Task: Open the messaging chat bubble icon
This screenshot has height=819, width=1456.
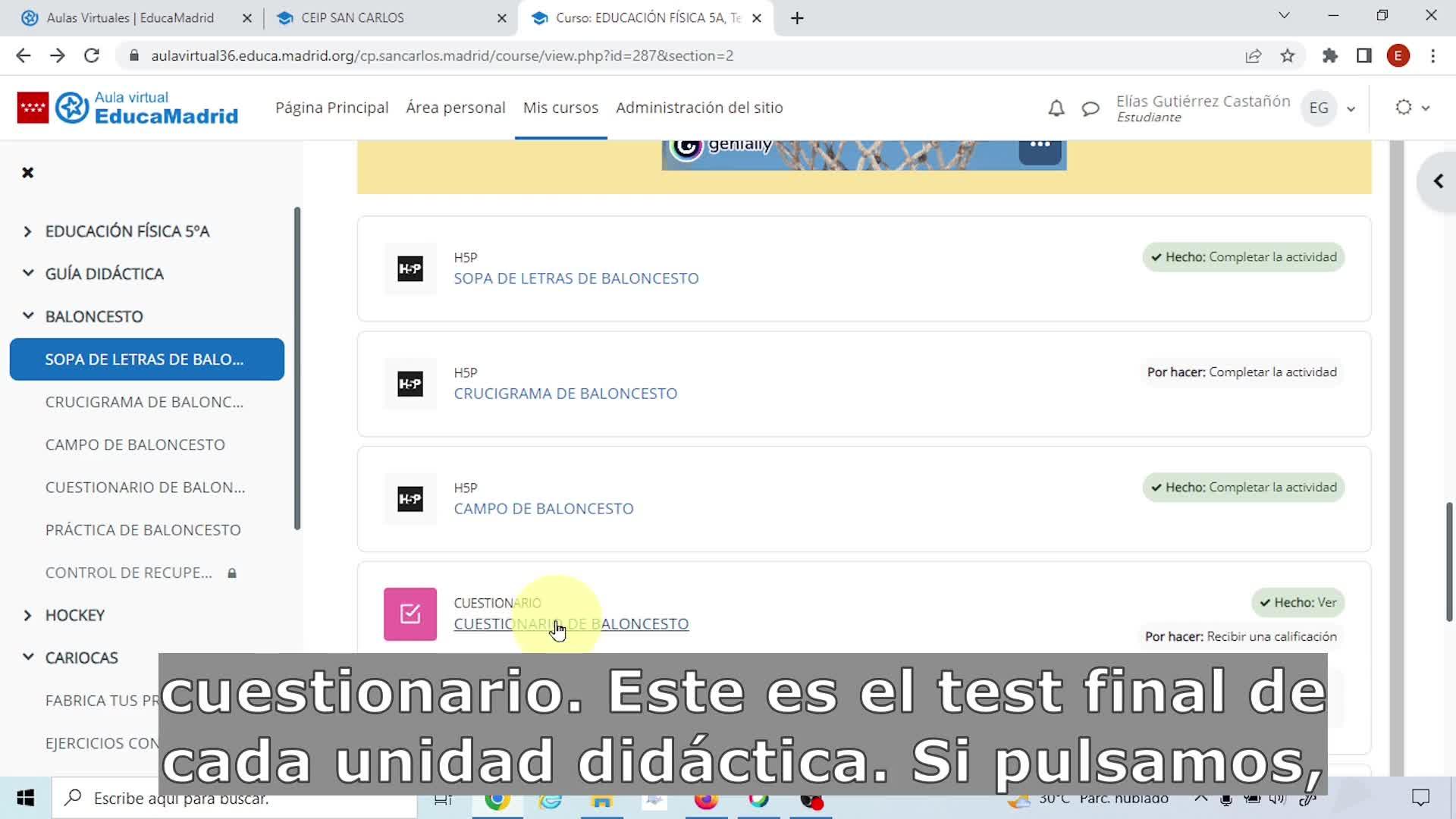Action: click(x=1090, y=108)
